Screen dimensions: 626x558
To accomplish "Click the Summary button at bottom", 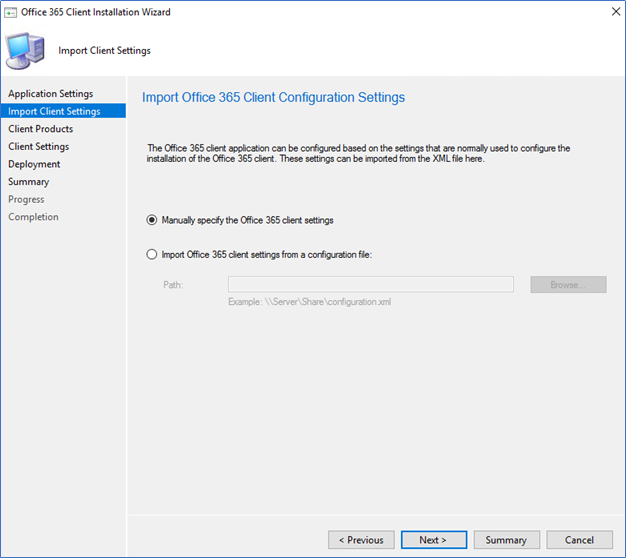I will [x=507, y=540].
